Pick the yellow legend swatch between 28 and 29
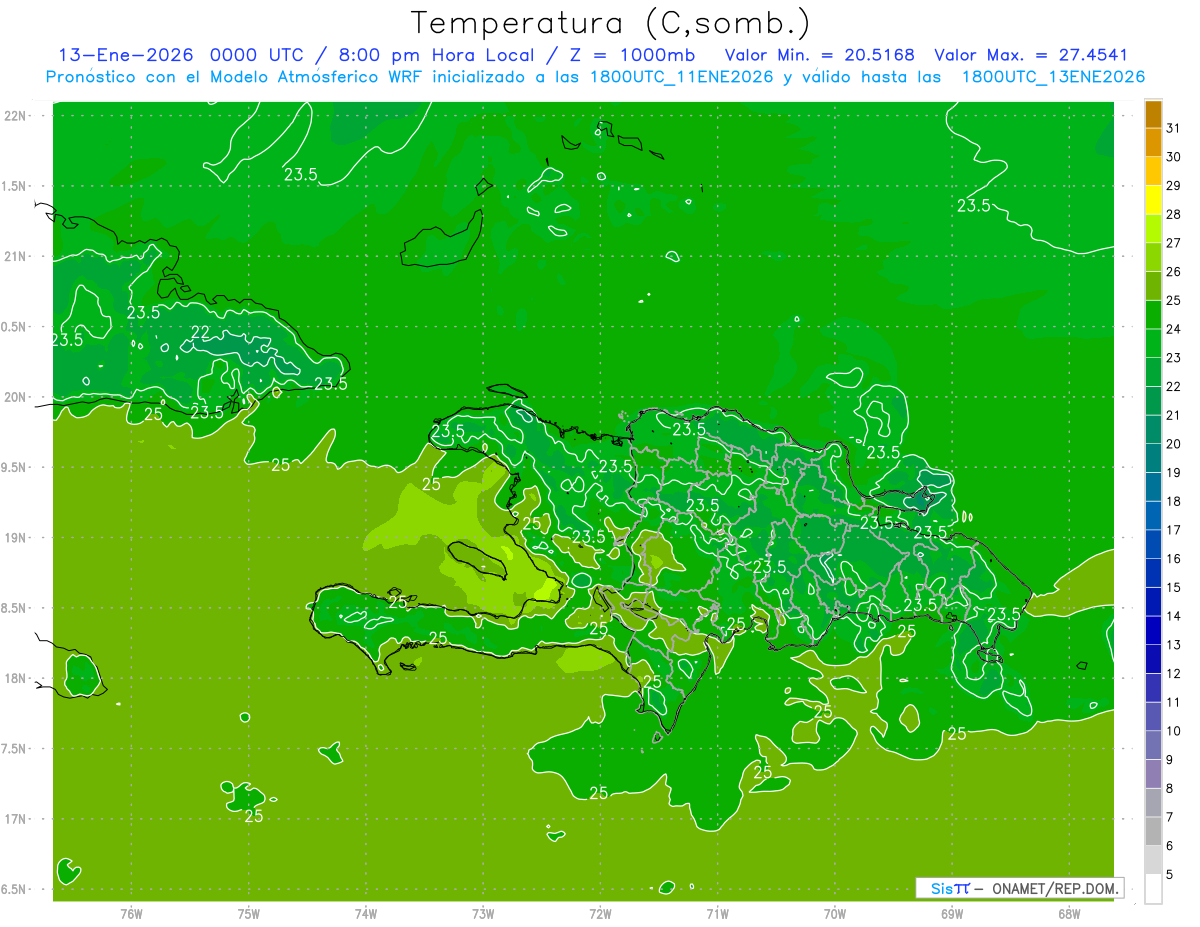1200x927 pixels. tap(1153, 200)
